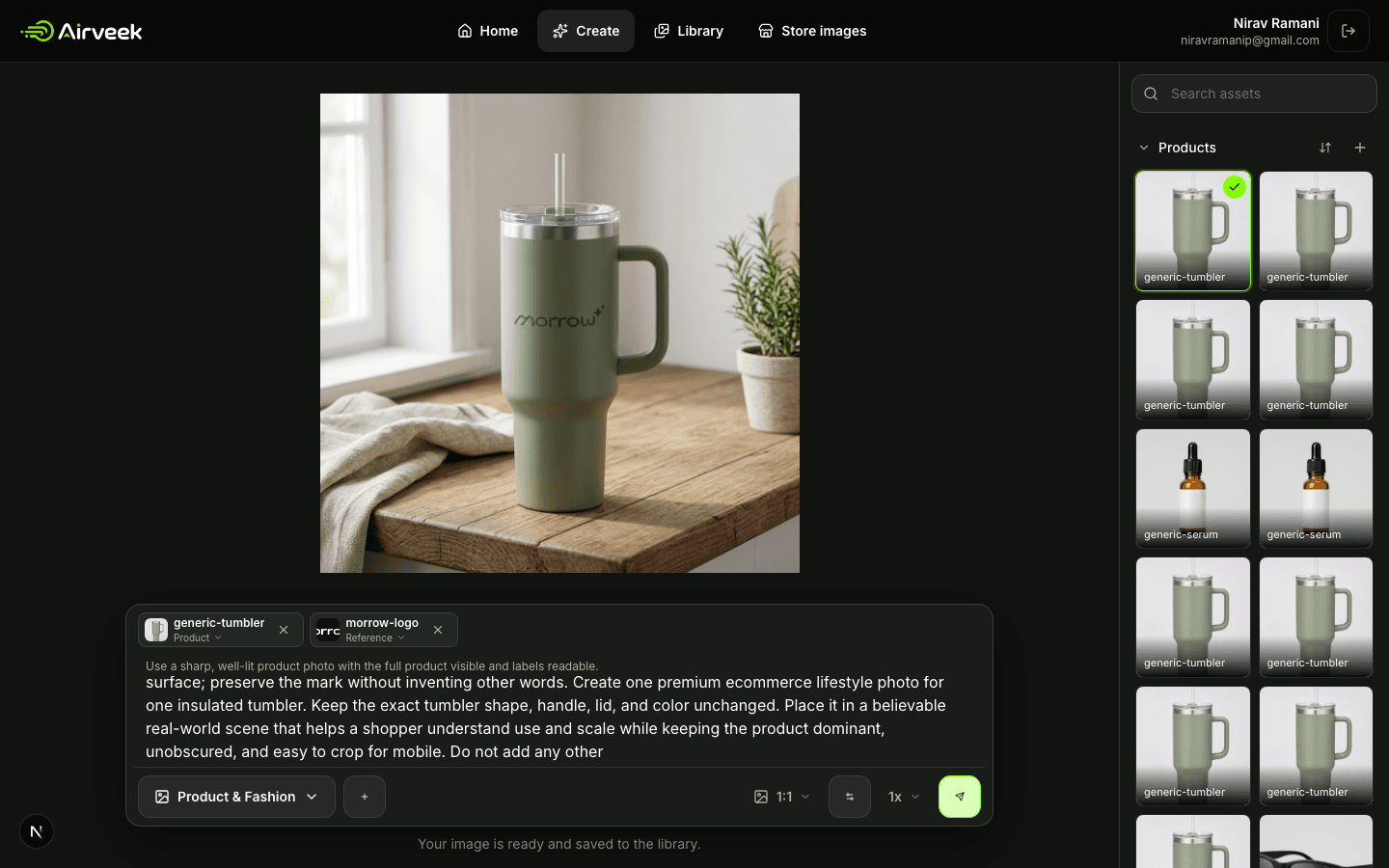Screen dimensions: 1389x868
Task: Remove morrow-logo chip from prompt
Action: [438, 630]
